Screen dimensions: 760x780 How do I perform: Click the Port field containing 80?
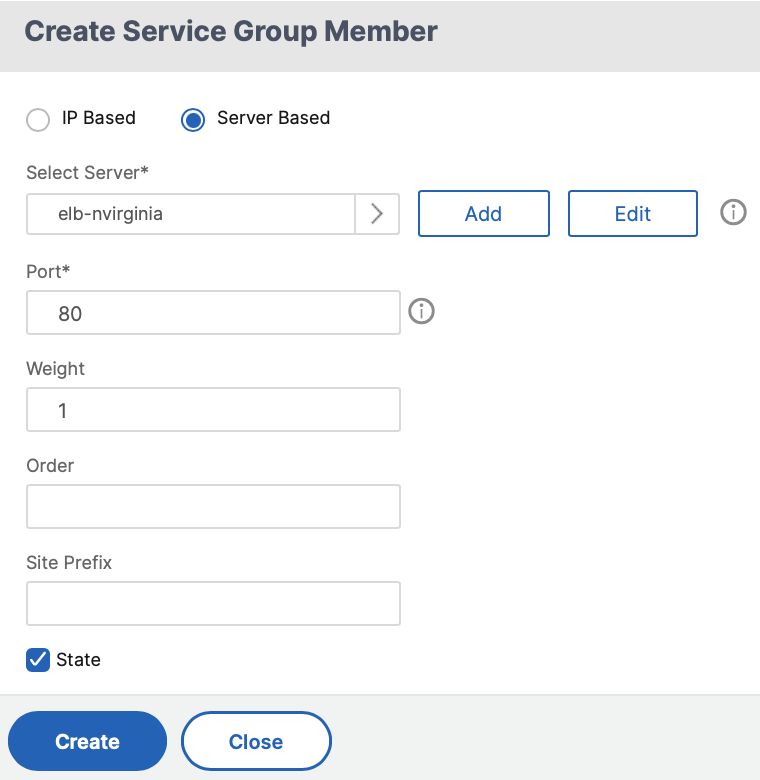tap(213, 313)
